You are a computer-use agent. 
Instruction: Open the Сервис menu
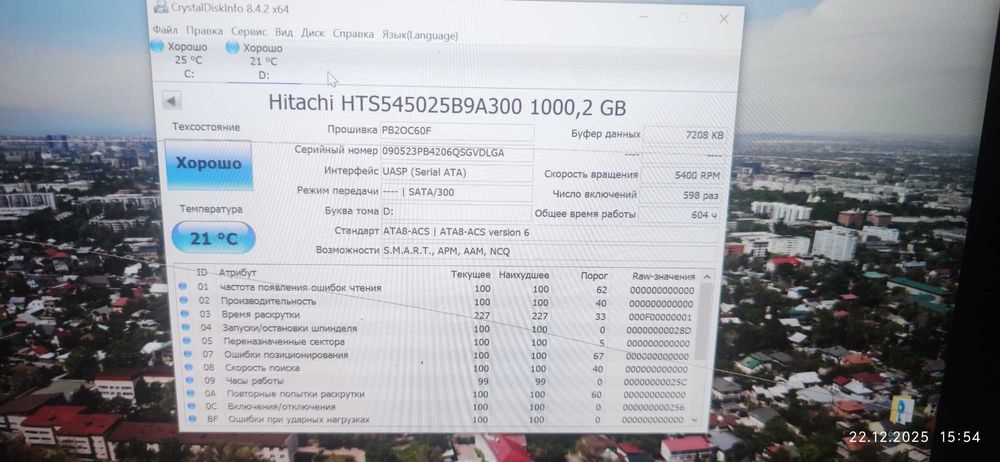point(249,32)
